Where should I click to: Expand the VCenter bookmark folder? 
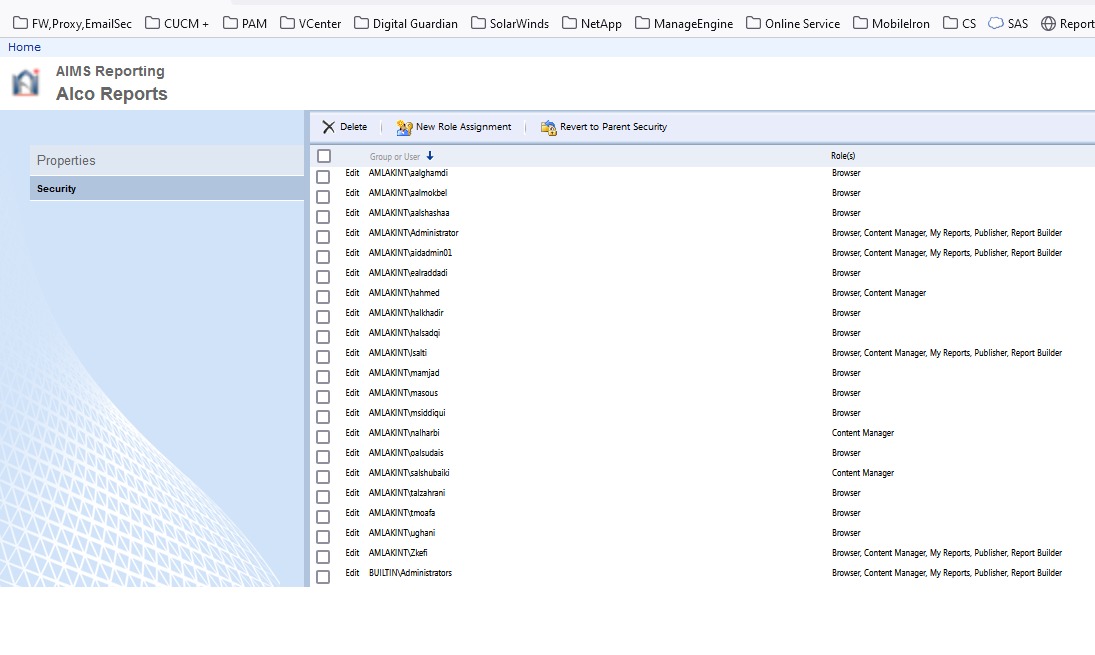[310, 23]
